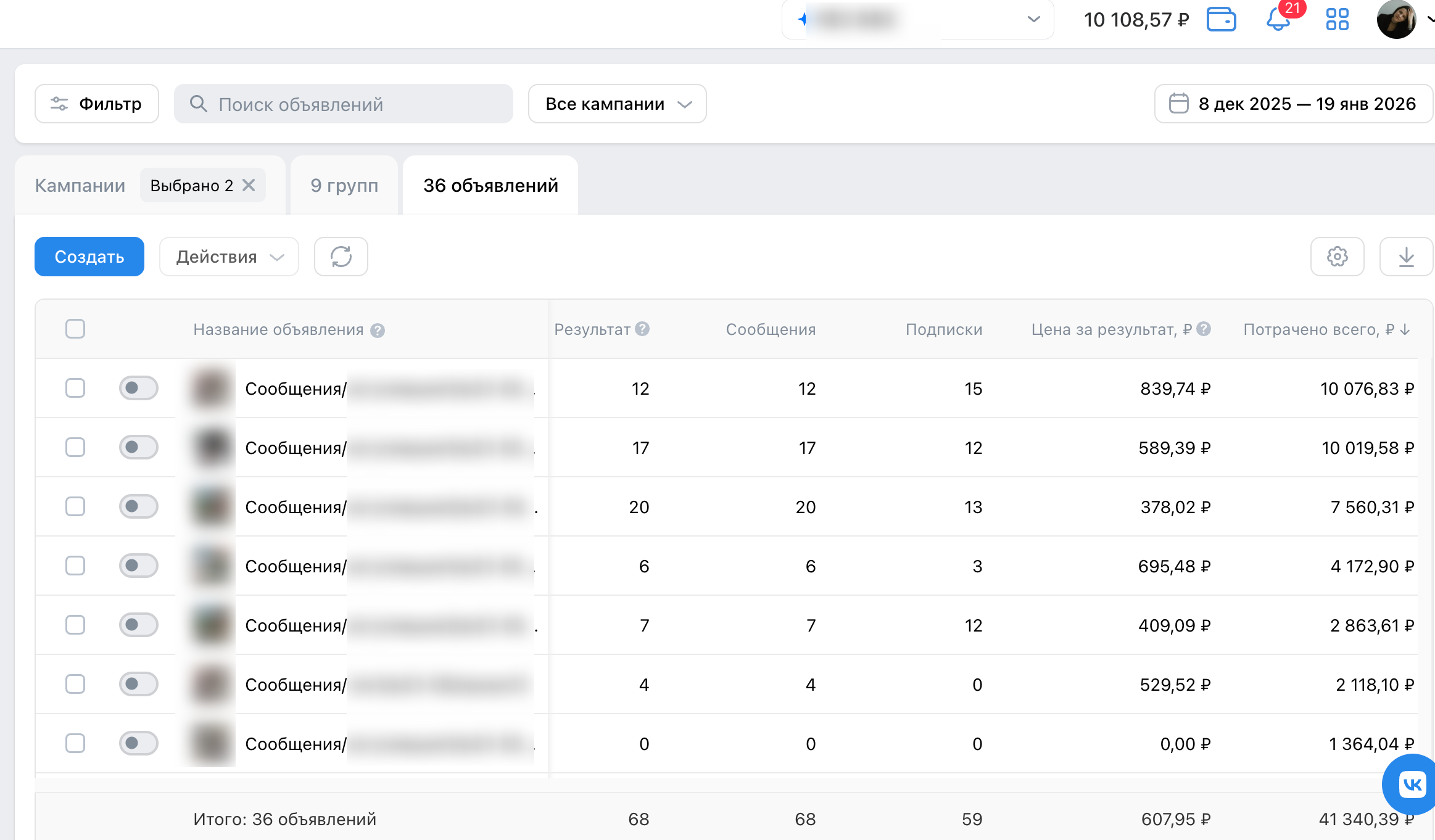Viewport: 1435px width, 840px height.
Task: Switch to the 'Кампании' tab
Action: pos(80,185)
